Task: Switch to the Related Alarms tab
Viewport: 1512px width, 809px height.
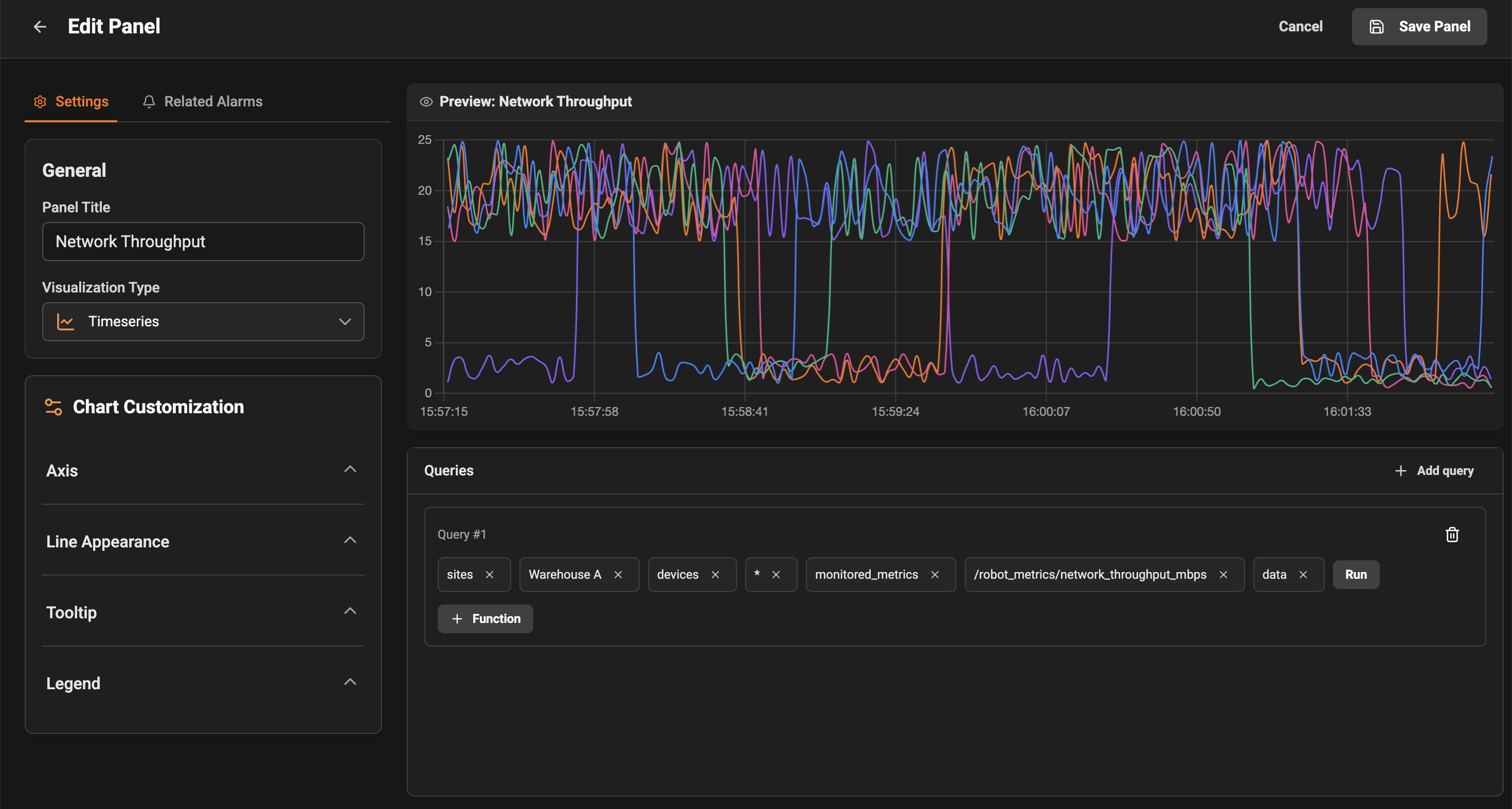Action: point(203,101)
